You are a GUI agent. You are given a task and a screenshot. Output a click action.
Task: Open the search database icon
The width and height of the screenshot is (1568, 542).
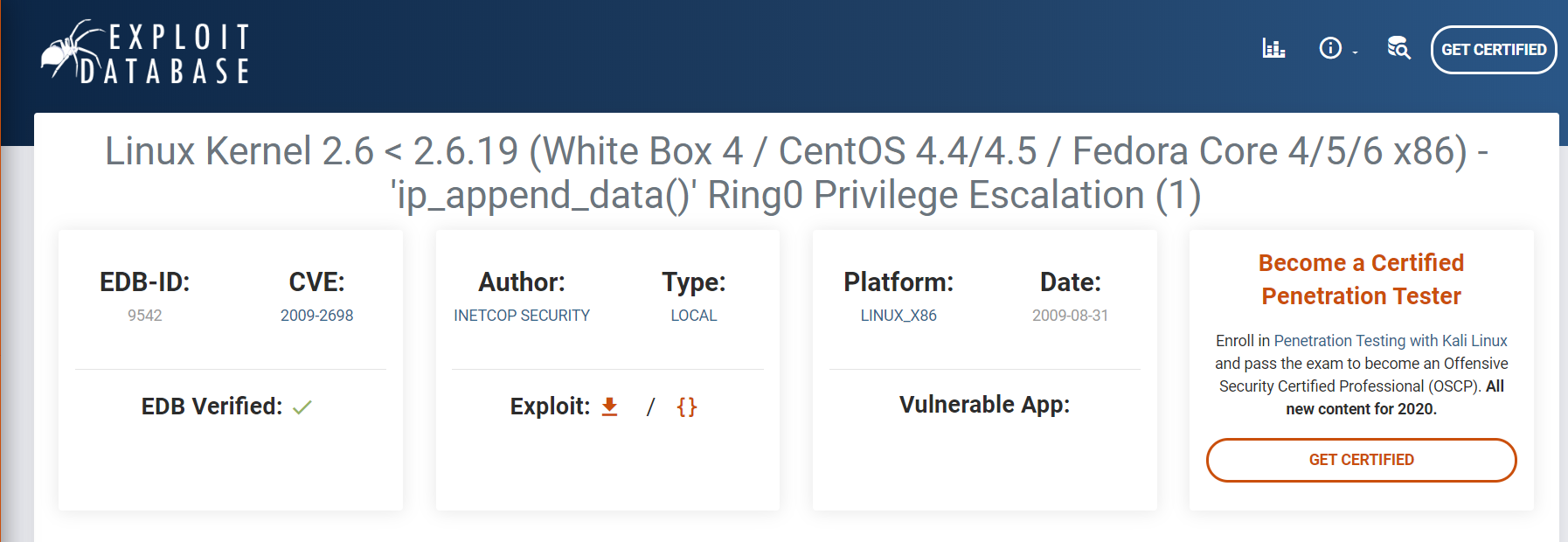1399,48
